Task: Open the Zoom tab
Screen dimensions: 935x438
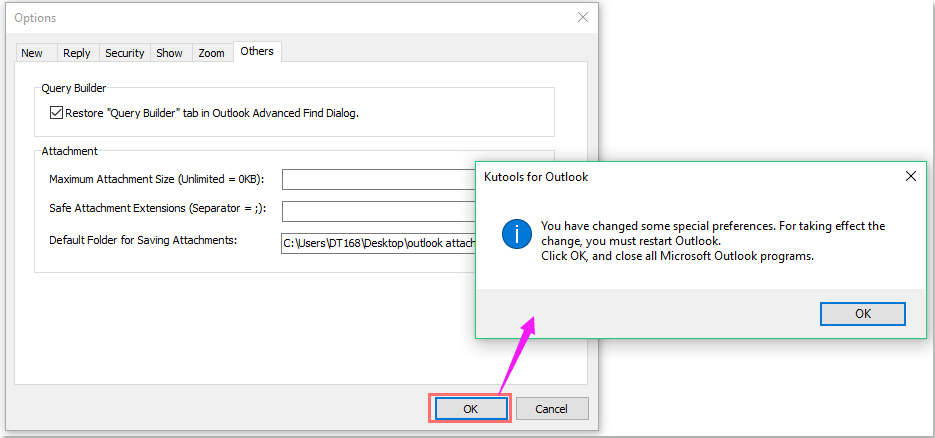Action: (x=212, y=53)
